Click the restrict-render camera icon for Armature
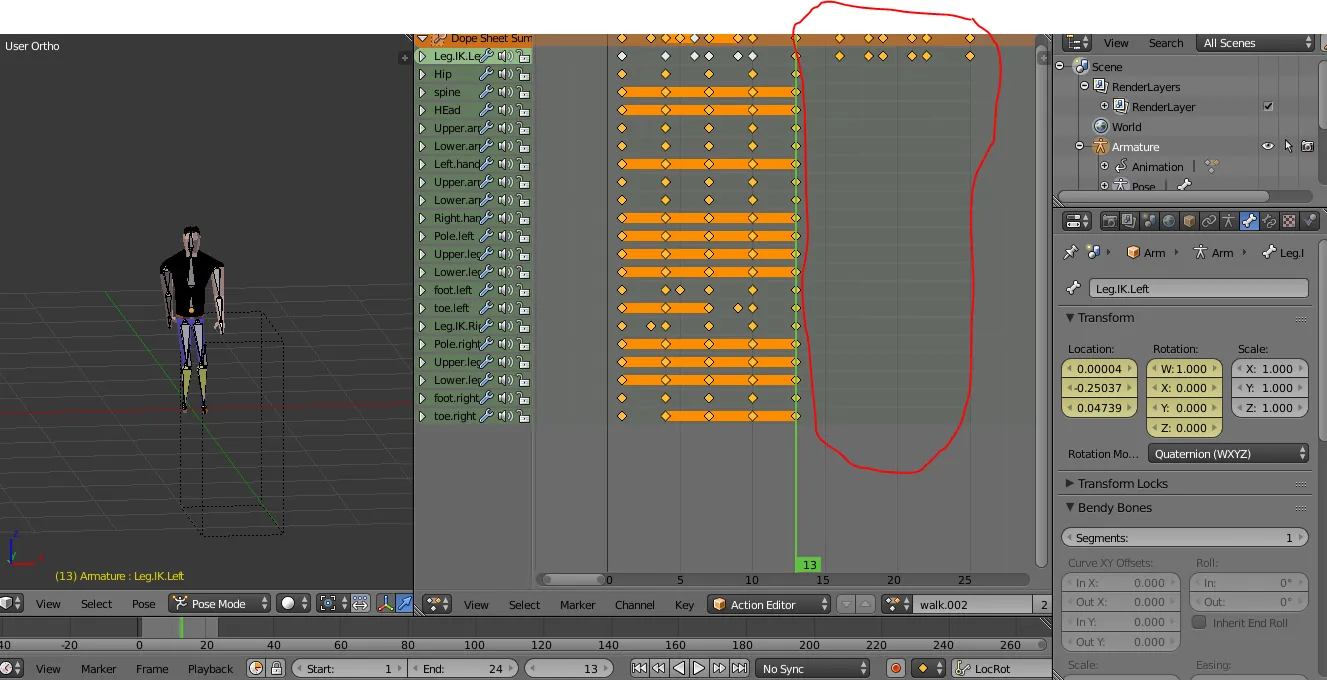Image resolution: width=1327 pixels, height=680 pixels. (x=1307, y=146)
